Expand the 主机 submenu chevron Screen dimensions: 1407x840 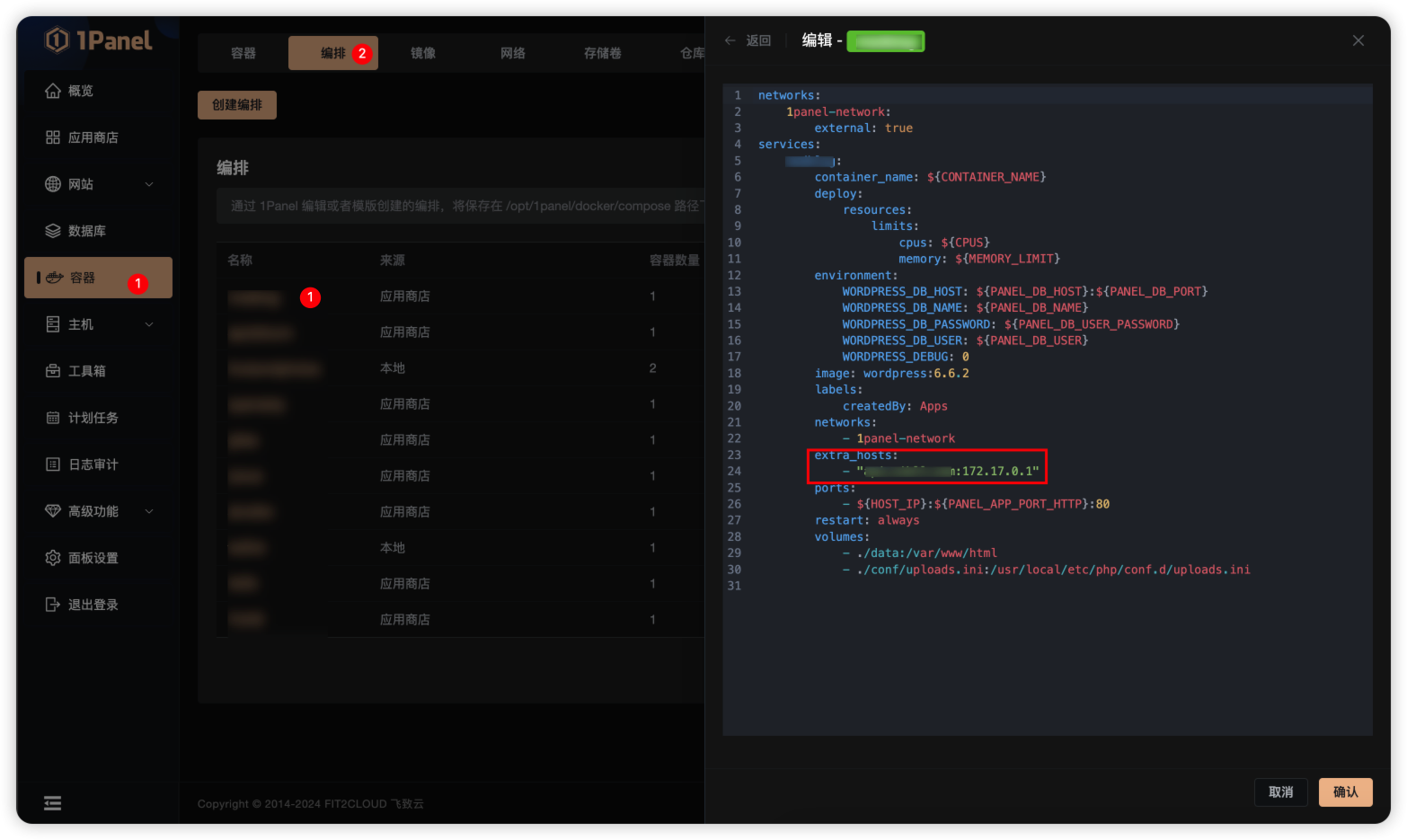149,324
